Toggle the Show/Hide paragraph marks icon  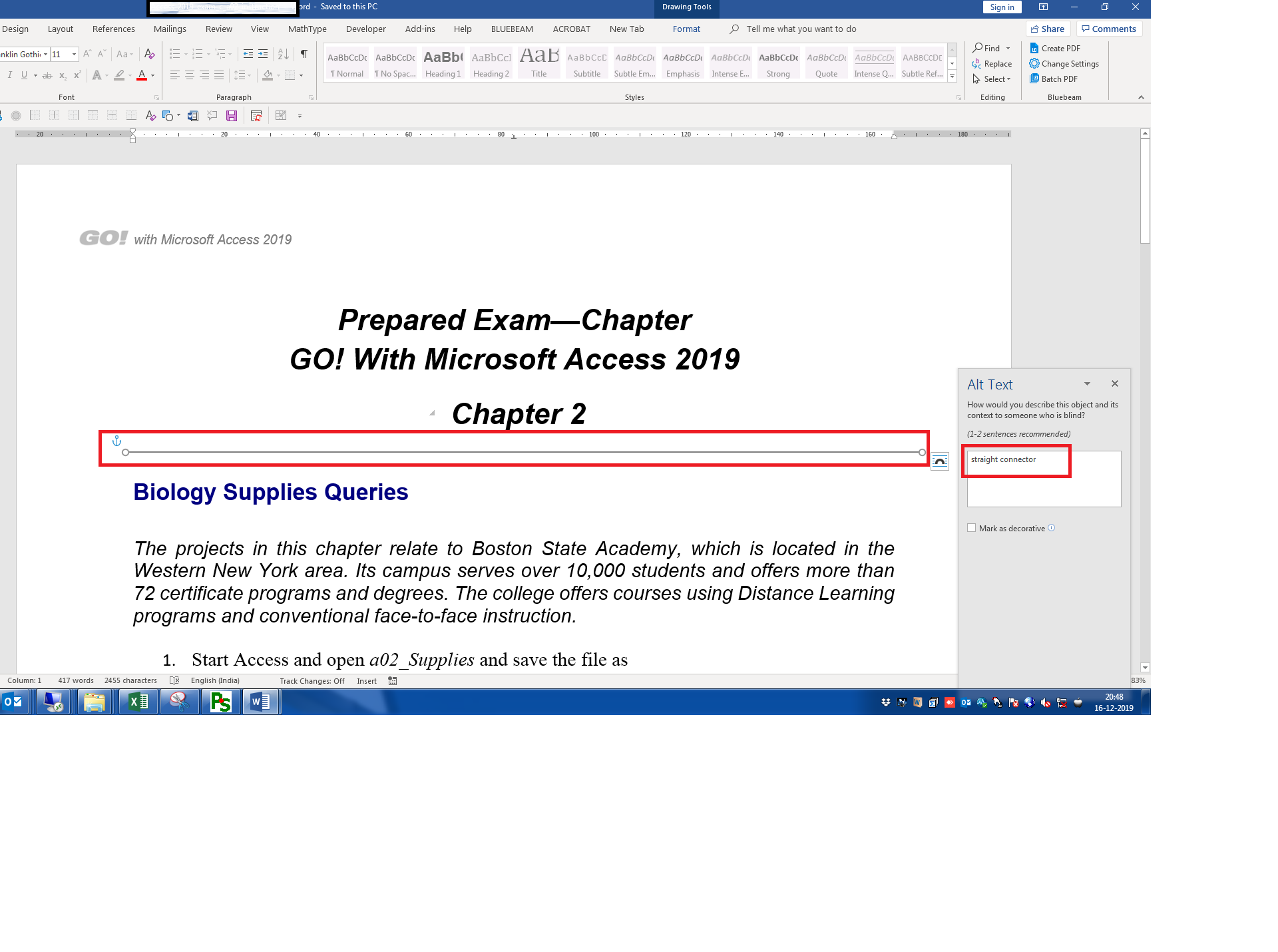[x=304, y=54]
